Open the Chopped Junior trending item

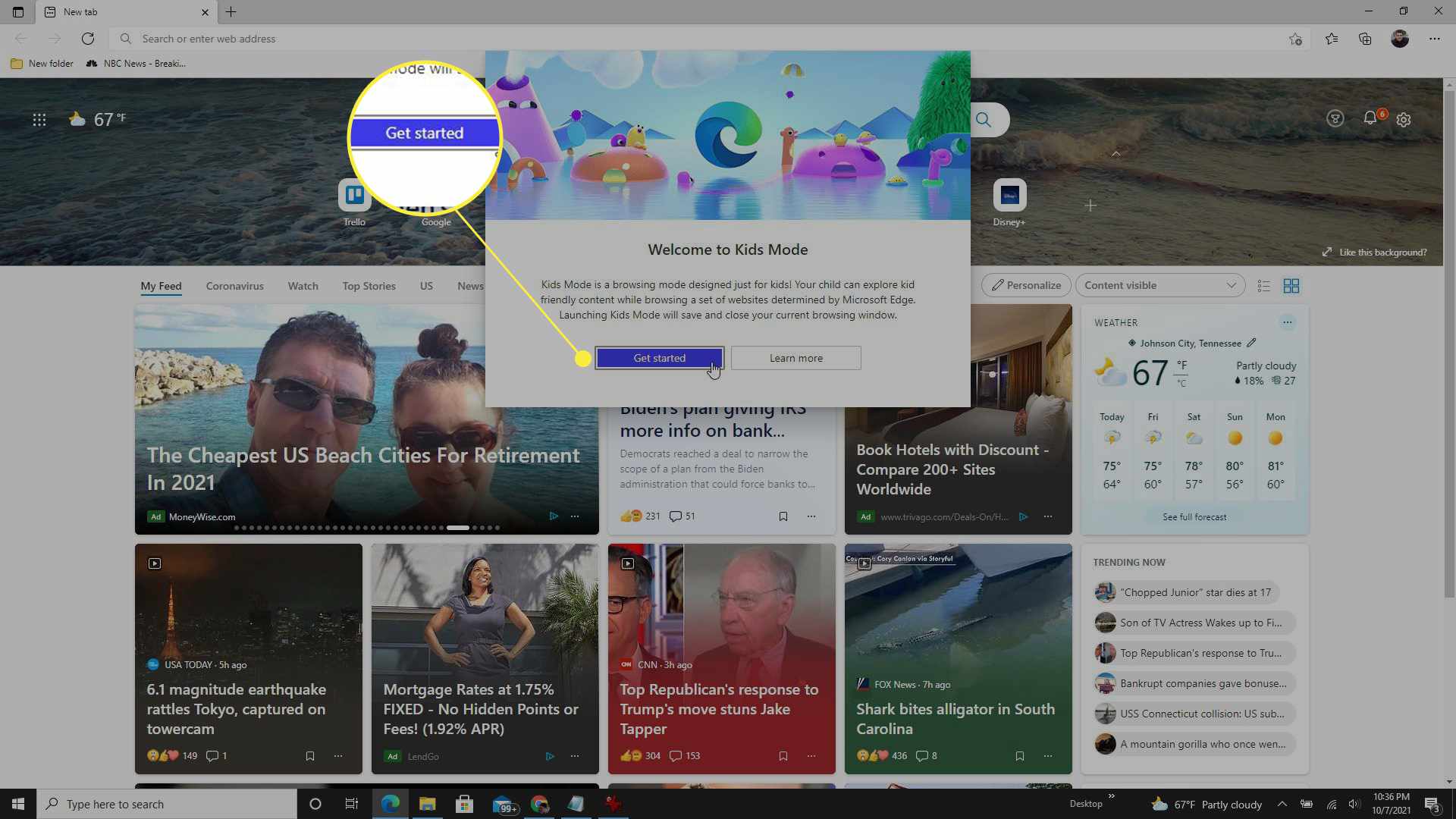[1188, 592]
